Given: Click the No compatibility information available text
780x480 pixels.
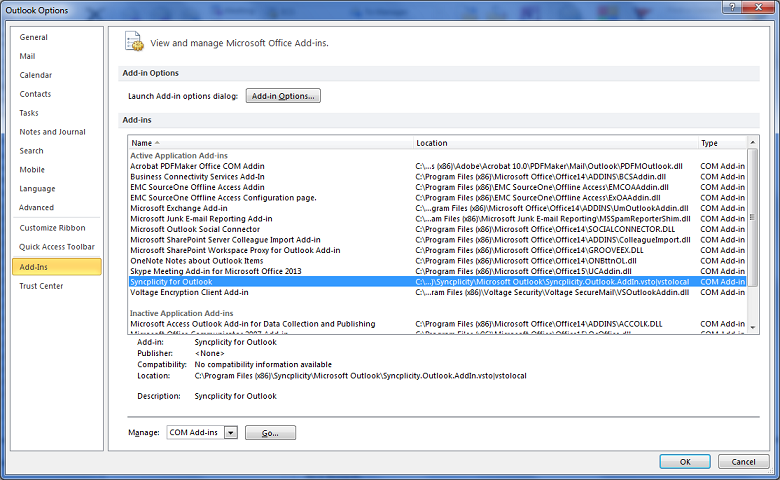Looking at the screenshot, I should pyautogui.click(x=263, y=365).
